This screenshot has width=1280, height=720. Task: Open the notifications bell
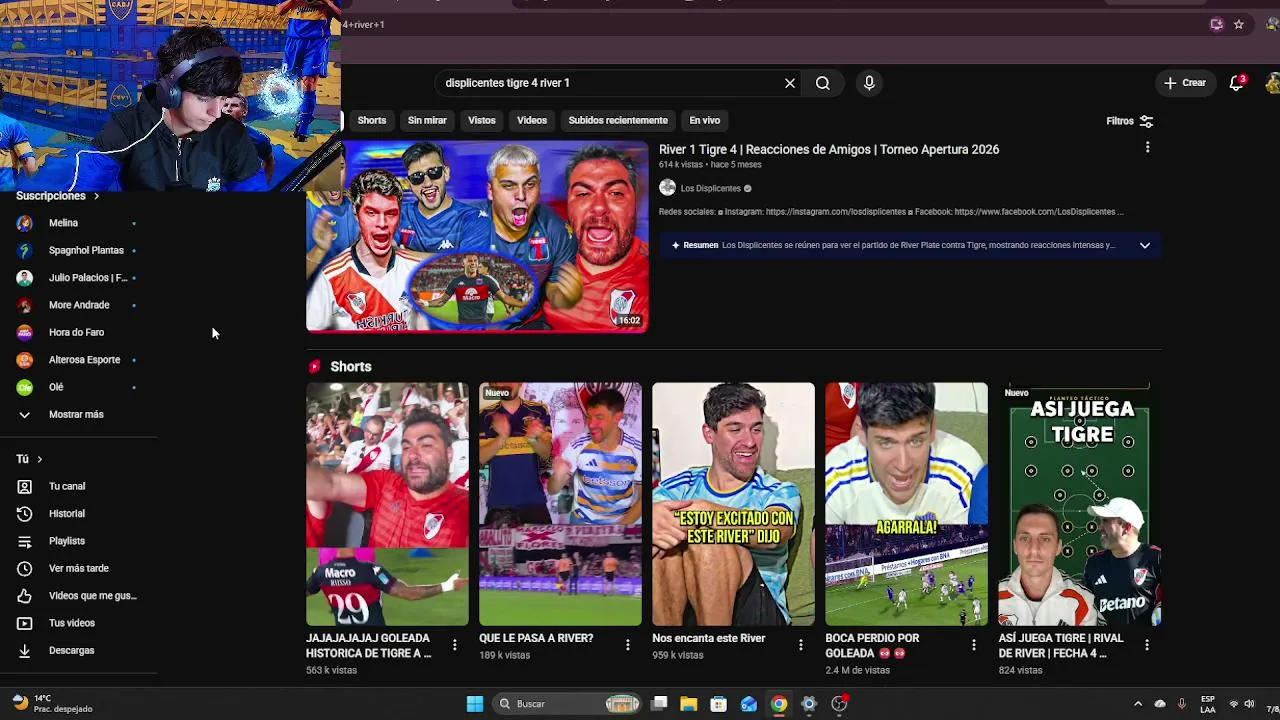tap(1236, 83)
